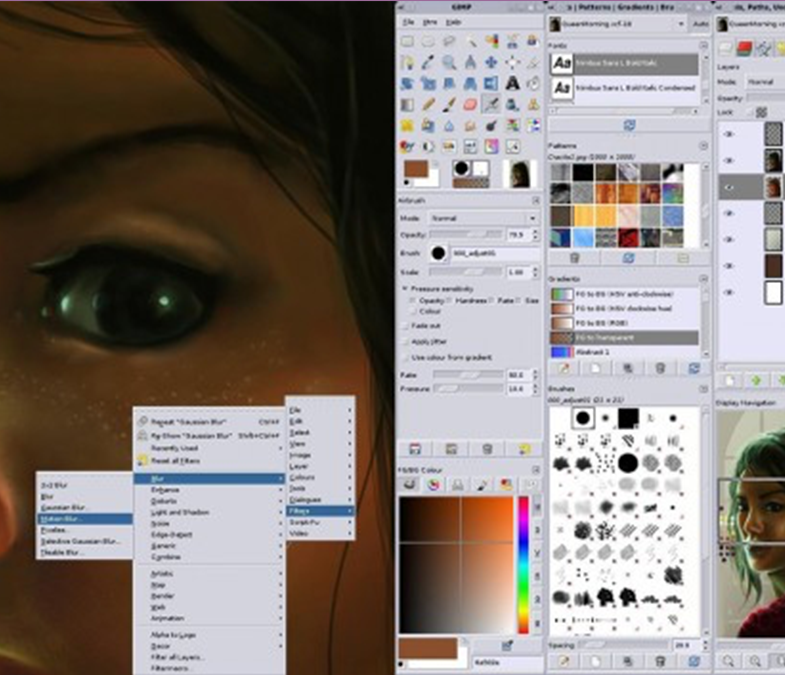Image resolution: width=785 pixels, height=675 pixels.
Task: Open the Xtns menu in the toolbox
Action: tap(430, 22)
